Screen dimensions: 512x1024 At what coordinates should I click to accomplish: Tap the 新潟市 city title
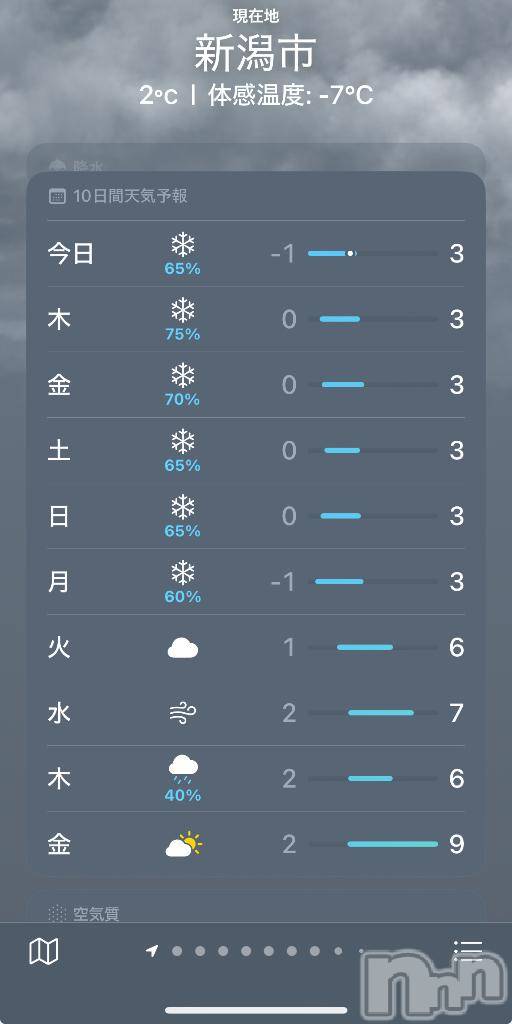pyautogui.click(x=255, y=54)
